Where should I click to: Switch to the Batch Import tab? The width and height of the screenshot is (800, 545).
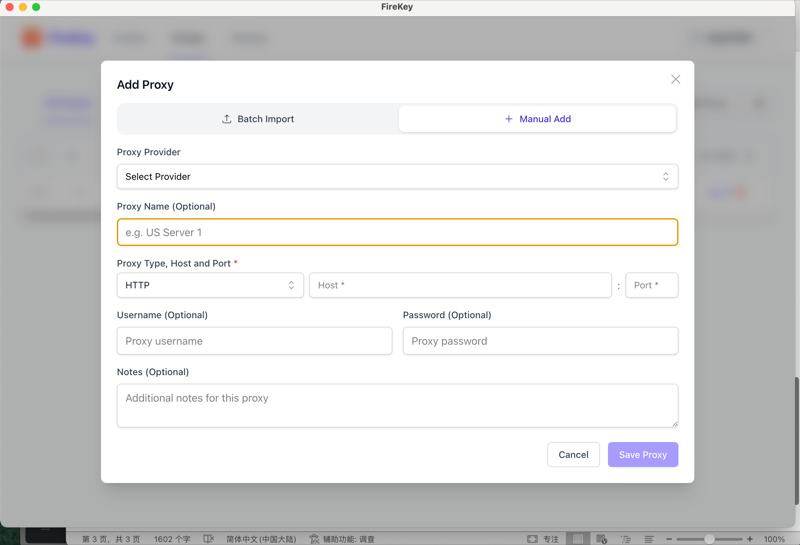click(258, 119)
